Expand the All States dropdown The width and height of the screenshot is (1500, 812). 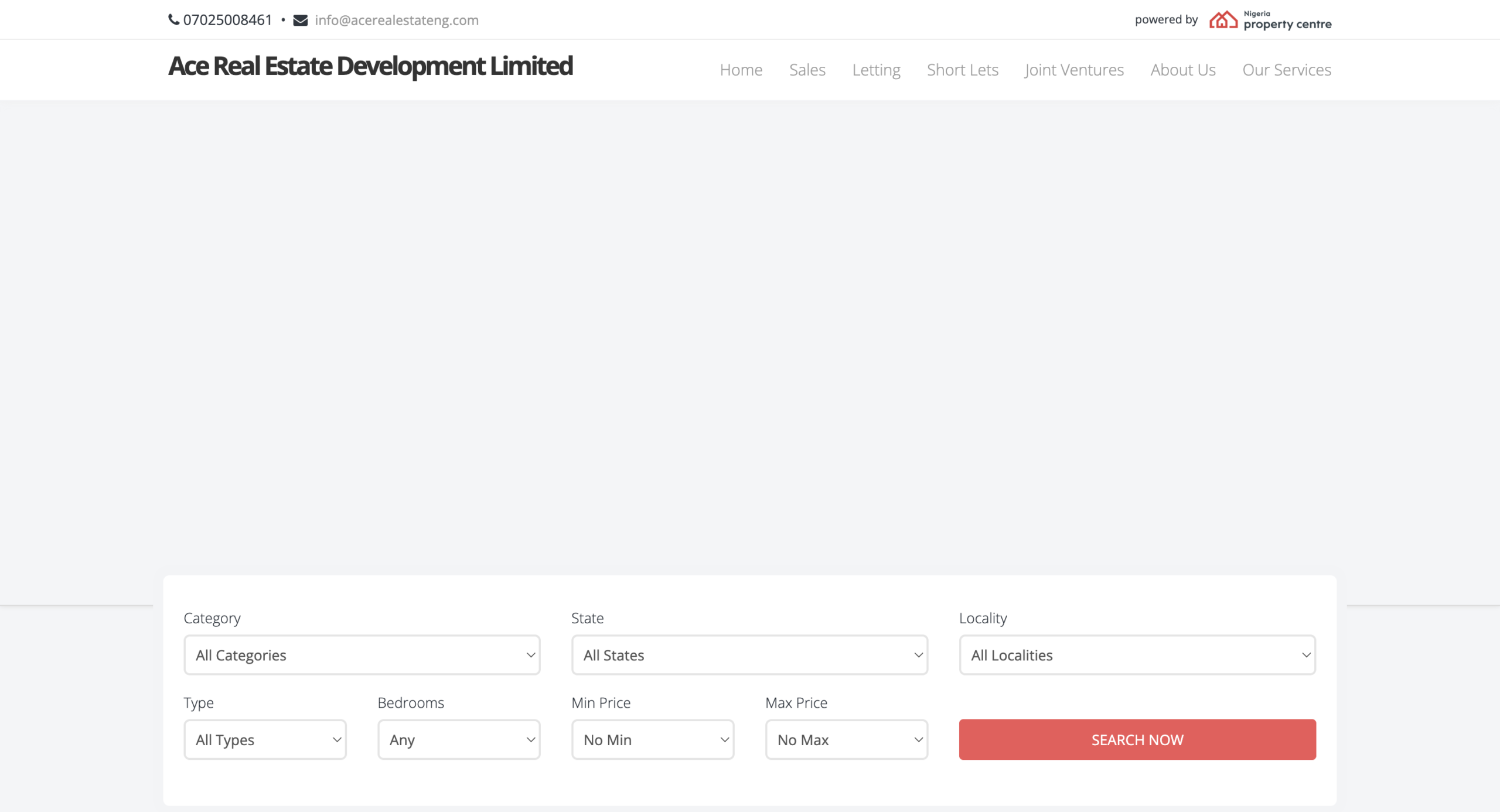(x=749, y=655)
